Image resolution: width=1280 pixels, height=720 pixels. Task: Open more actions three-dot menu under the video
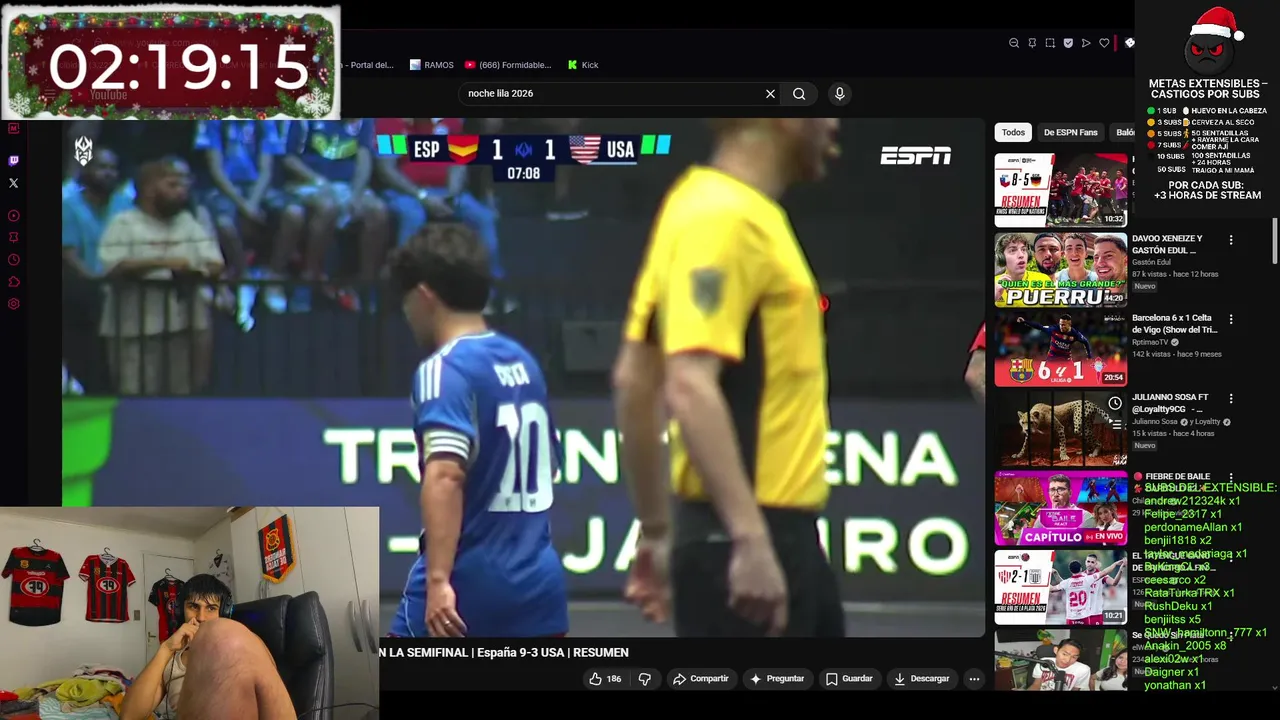[x=974, y=679]
